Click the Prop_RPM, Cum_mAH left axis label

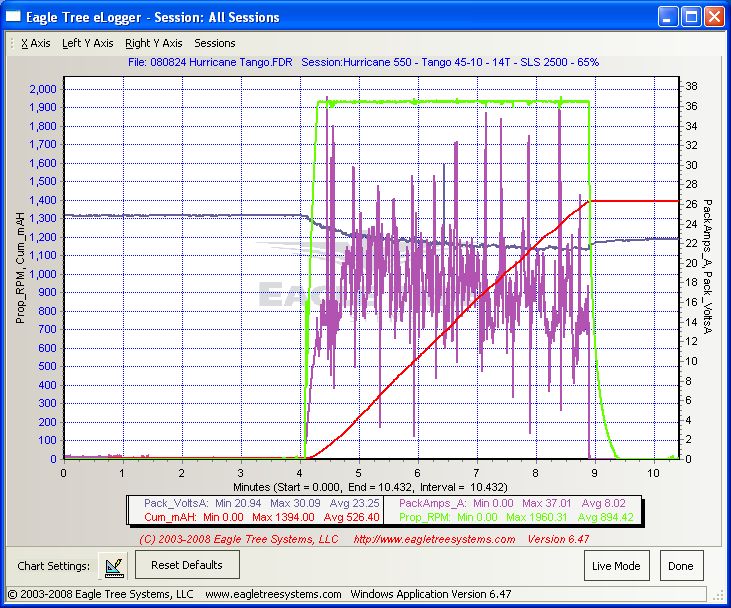[x=20, y=267]
